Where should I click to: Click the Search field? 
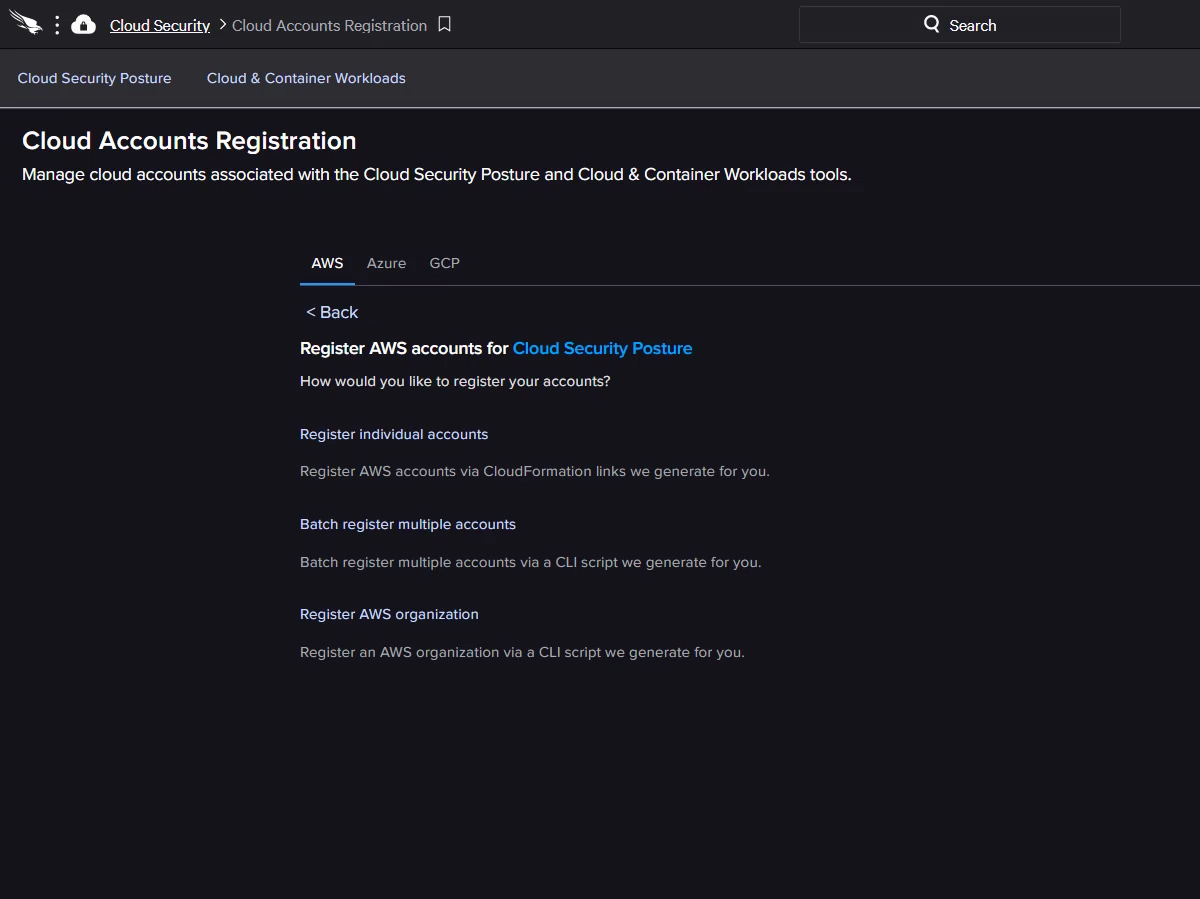pos(960,25)
